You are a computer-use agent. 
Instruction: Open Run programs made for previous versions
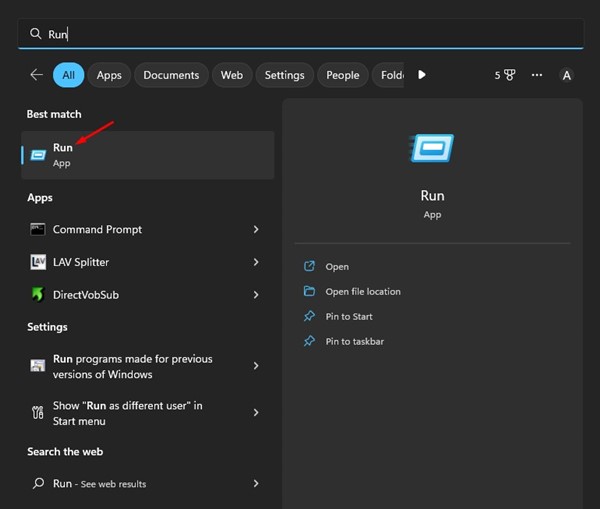[x=148, y=366]
